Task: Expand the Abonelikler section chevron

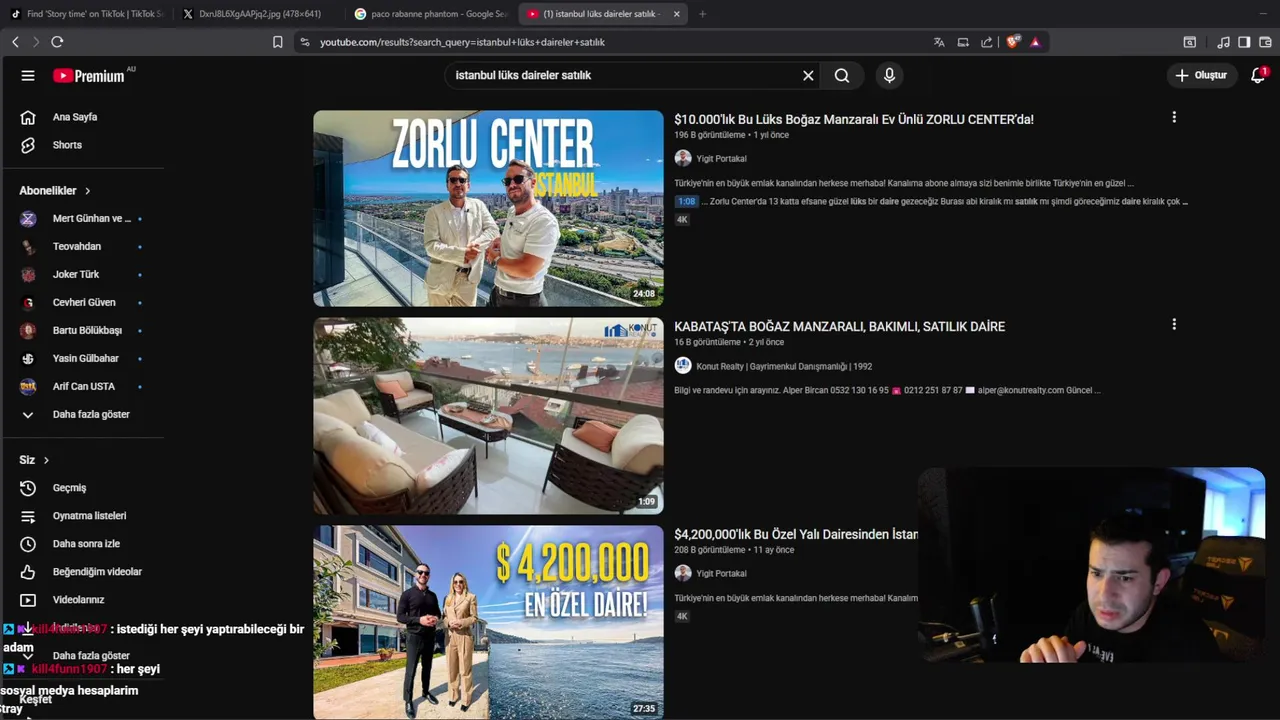Action: pyautogui.click(x=87, y=190)
